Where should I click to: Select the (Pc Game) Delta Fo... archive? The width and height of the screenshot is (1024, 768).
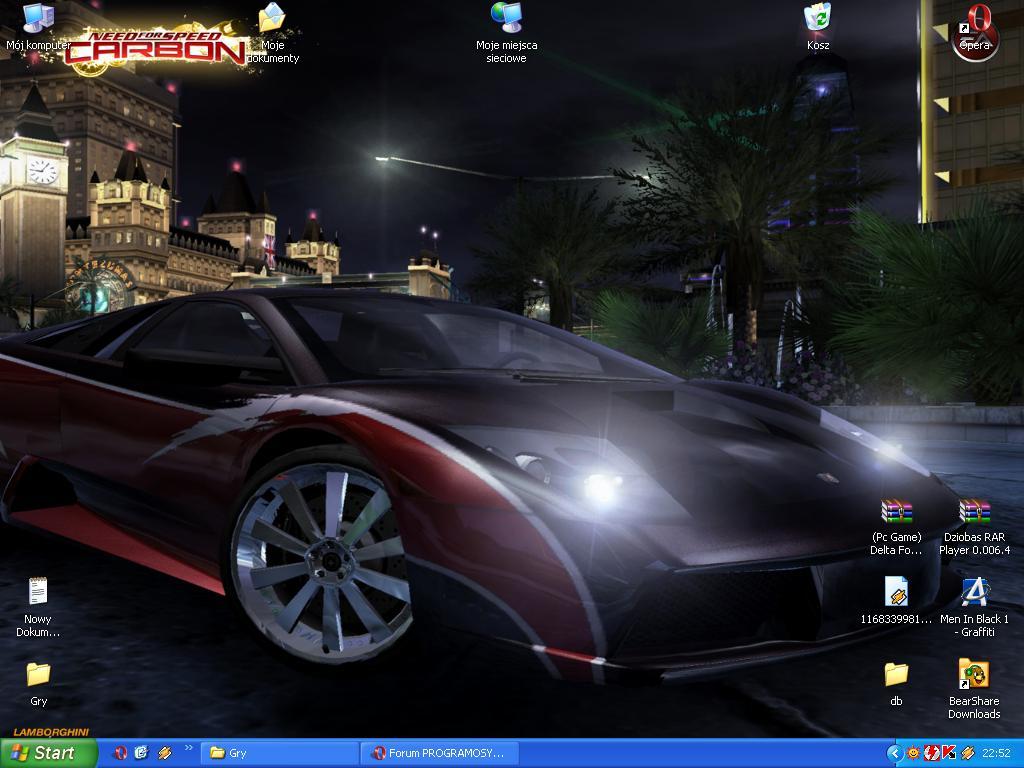pos(896,526)
